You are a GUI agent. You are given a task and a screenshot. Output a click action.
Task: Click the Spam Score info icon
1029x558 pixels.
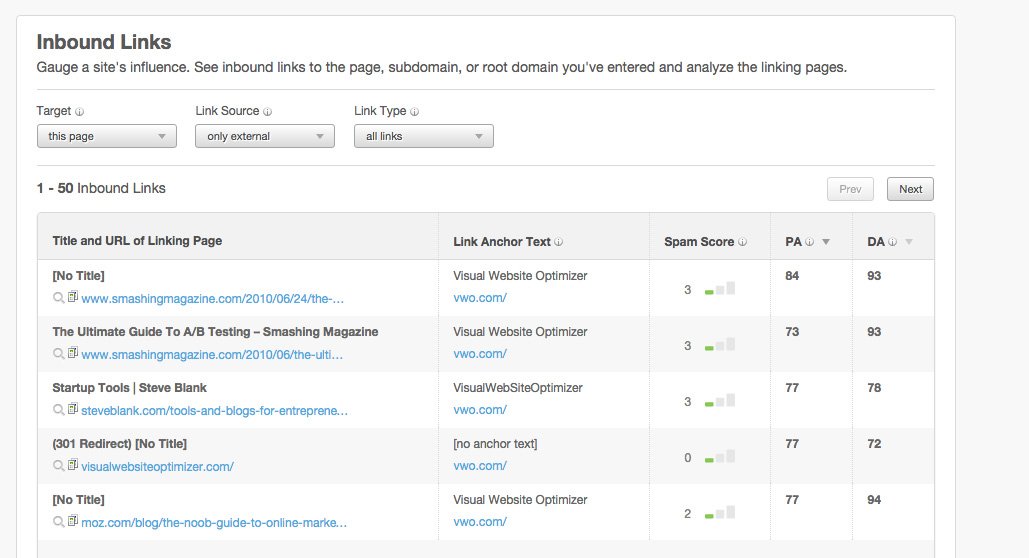pos(742,242)
